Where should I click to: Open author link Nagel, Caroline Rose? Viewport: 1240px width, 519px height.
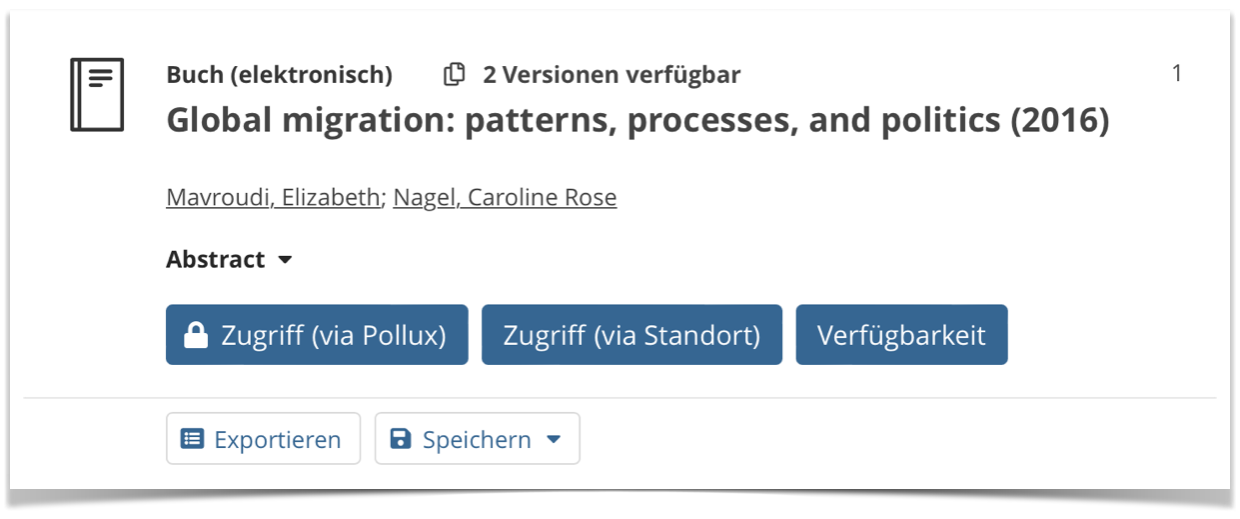pyautogui.click(x=505, y=197)
